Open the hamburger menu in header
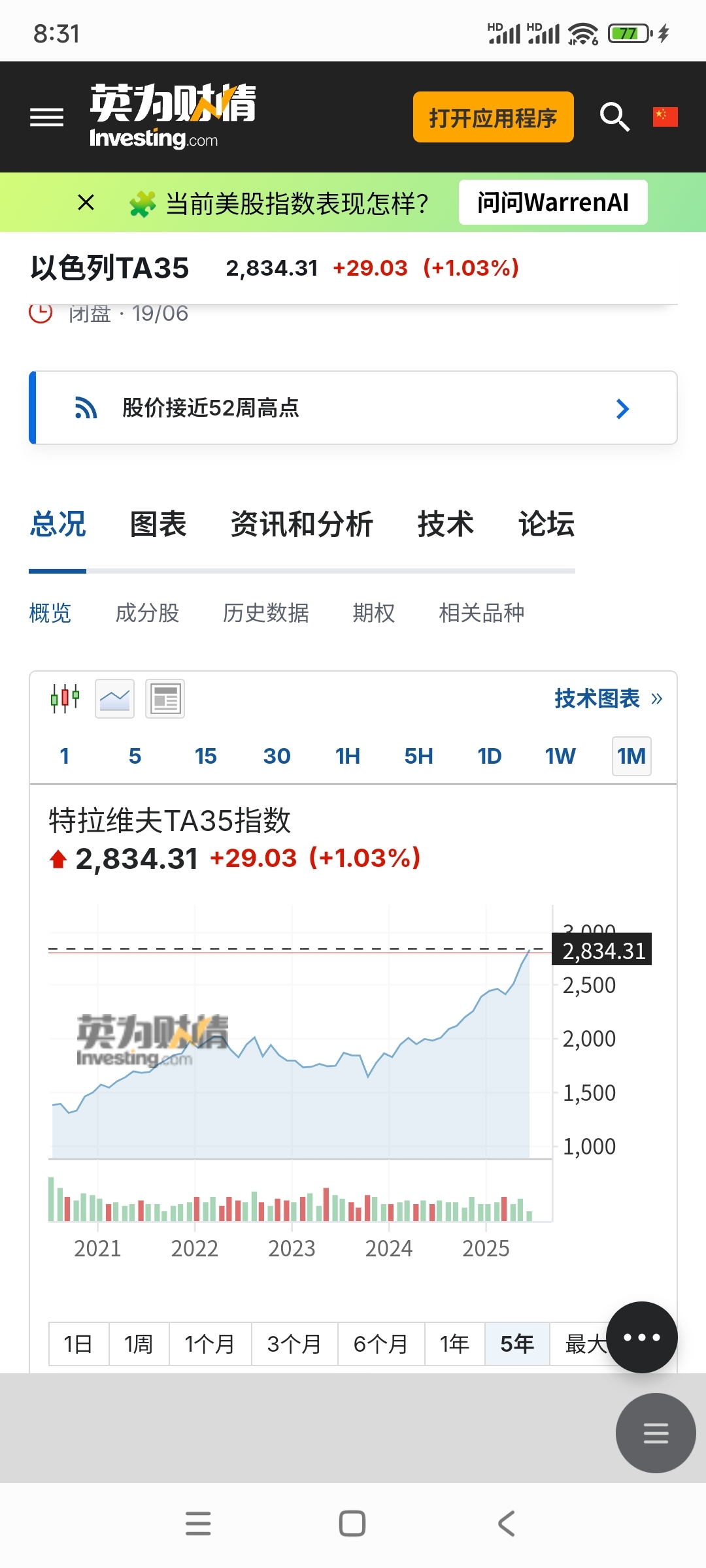 (x=47, y=118)
